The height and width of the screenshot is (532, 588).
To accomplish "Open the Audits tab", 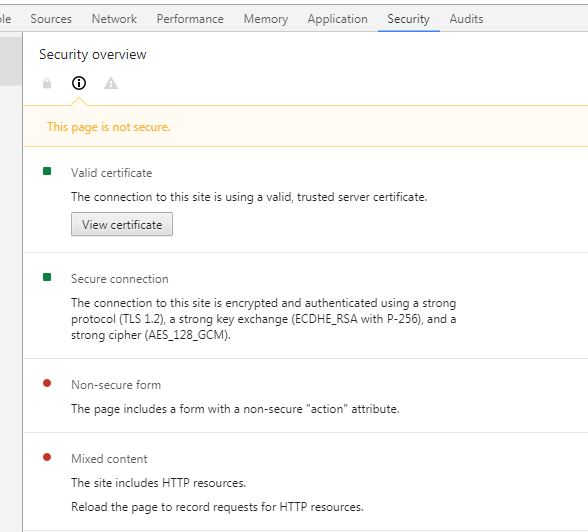I will (x=466, y=19).
